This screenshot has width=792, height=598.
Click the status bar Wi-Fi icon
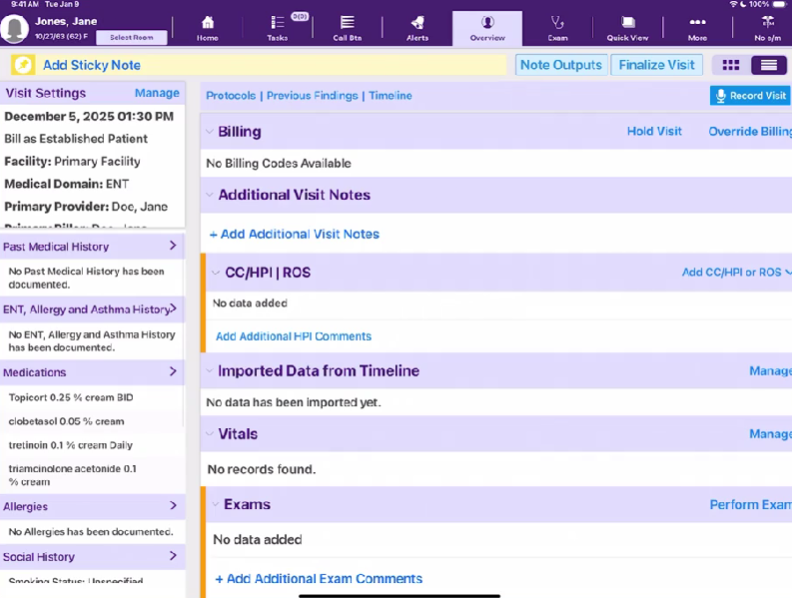pyautogui.click(x=733, y=4)
